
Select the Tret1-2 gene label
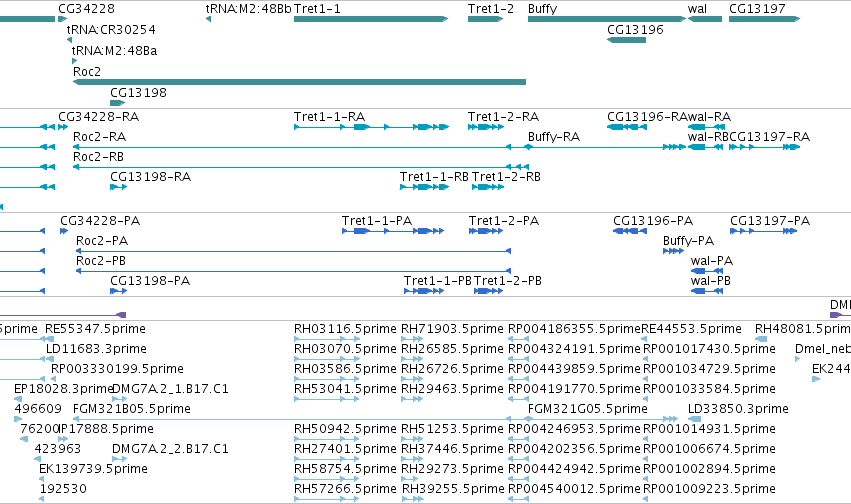tap(491, 9)
